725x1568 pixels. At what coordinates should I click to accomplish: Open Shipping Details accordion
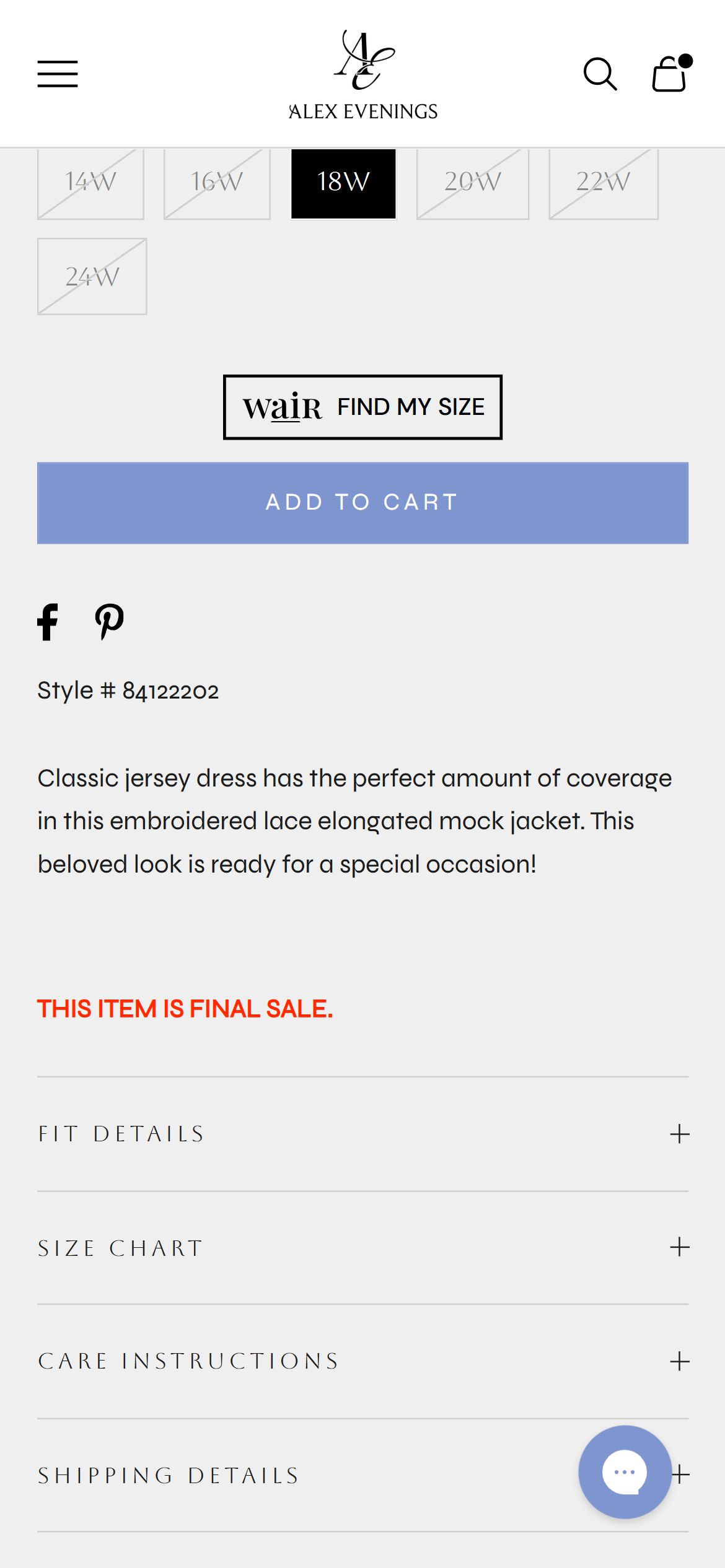coord(363,1475)
